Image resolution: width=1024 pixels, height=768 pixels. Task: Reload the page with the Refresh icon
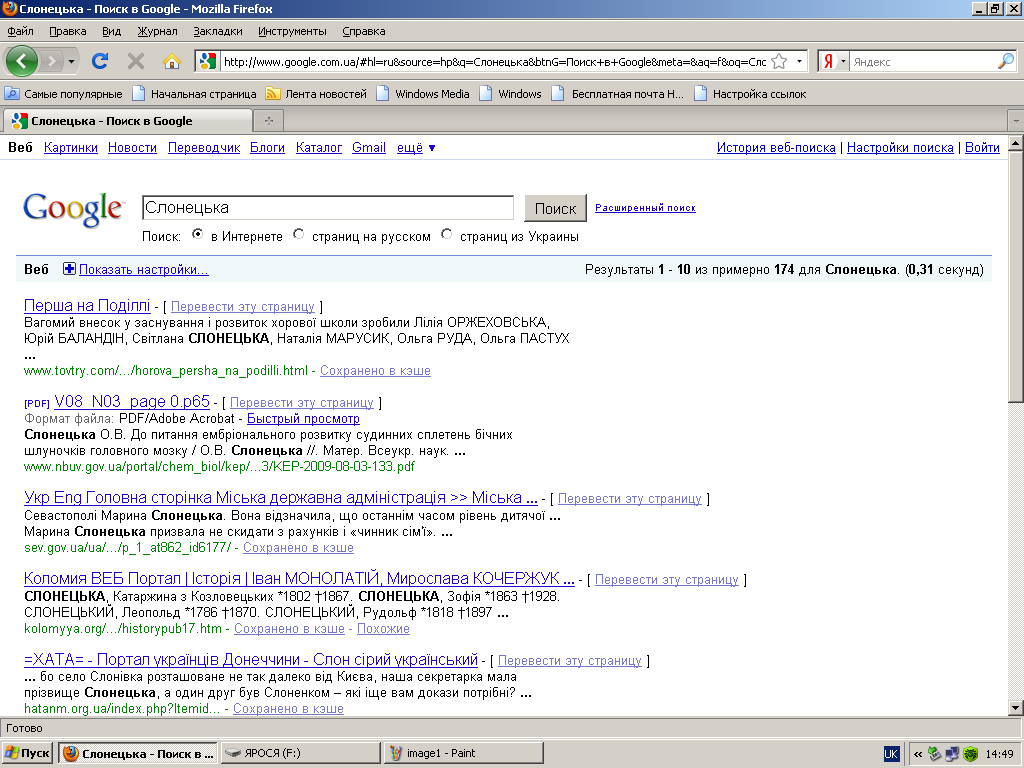tap(100, 61)
